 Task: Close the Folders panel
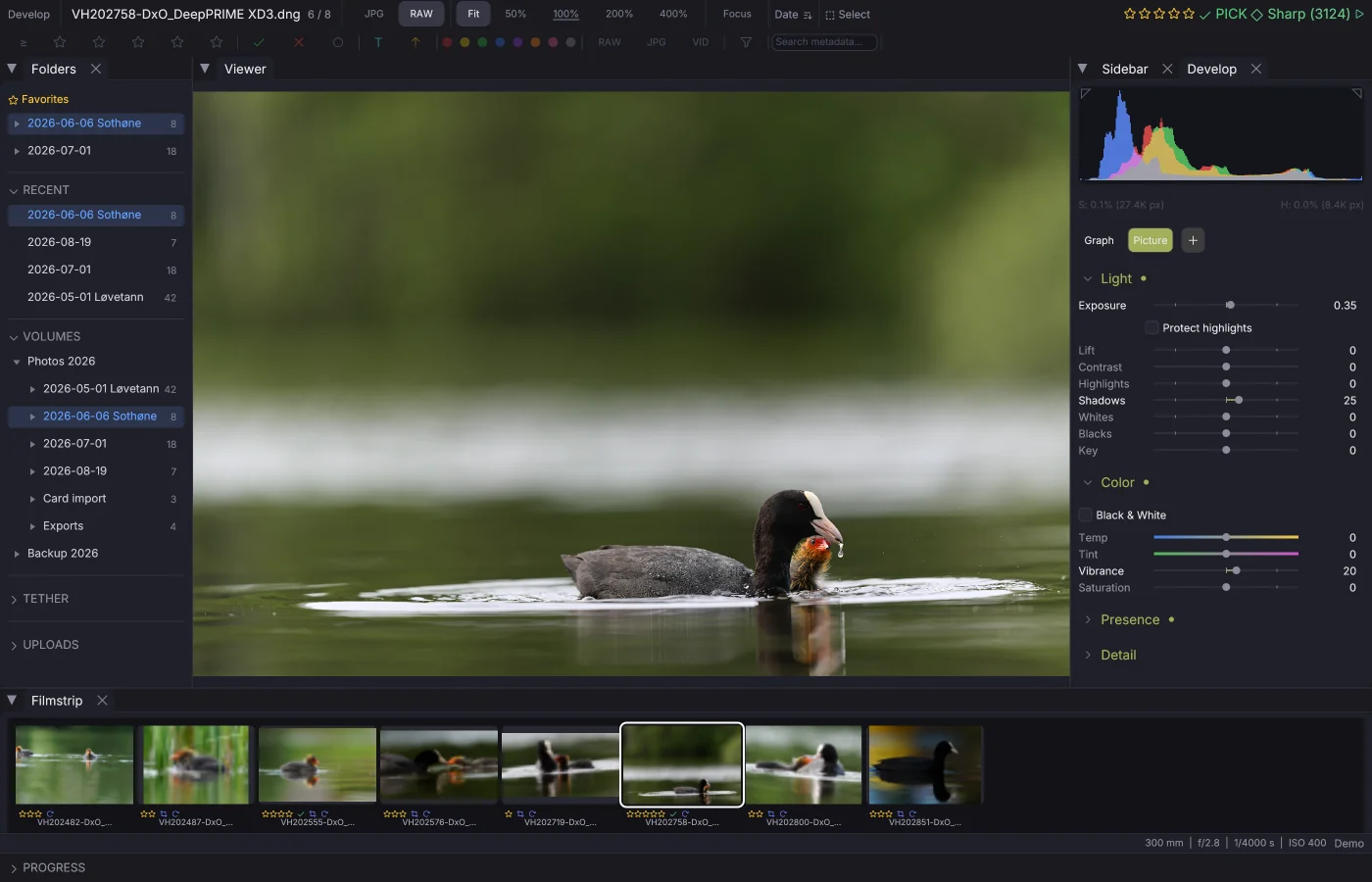pos(96,69)
